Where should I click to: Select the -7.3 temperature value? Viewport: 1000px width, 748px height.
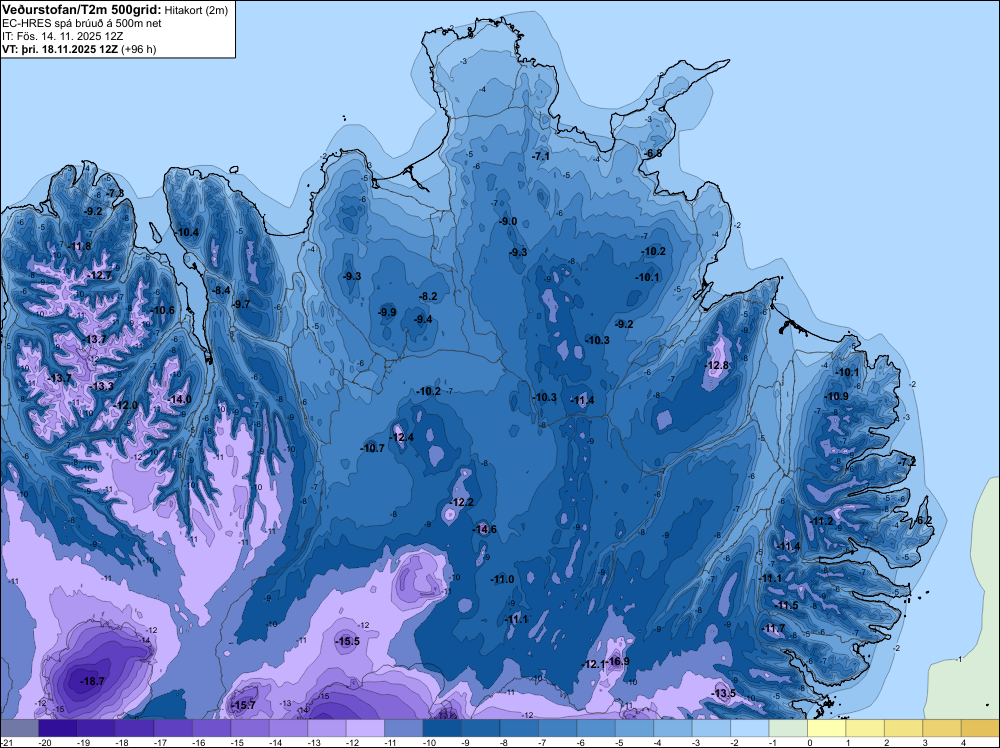pyautogui.click(x=115, y=193)
